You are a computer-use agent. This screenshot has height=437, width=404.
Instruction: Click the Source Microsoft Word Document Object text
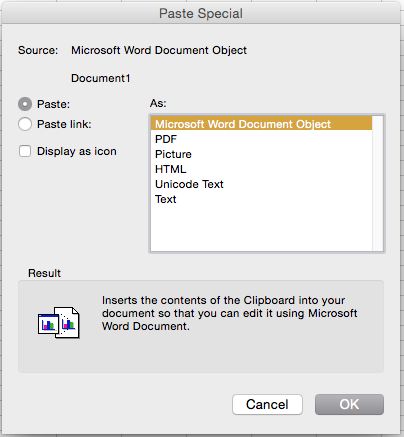pos(159,50)
